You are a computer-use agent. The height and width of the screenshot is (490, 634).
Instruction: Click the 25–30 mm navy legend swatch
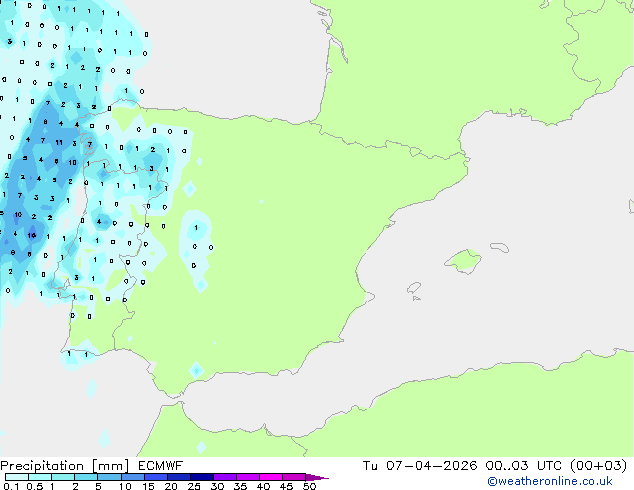point(201,477)
